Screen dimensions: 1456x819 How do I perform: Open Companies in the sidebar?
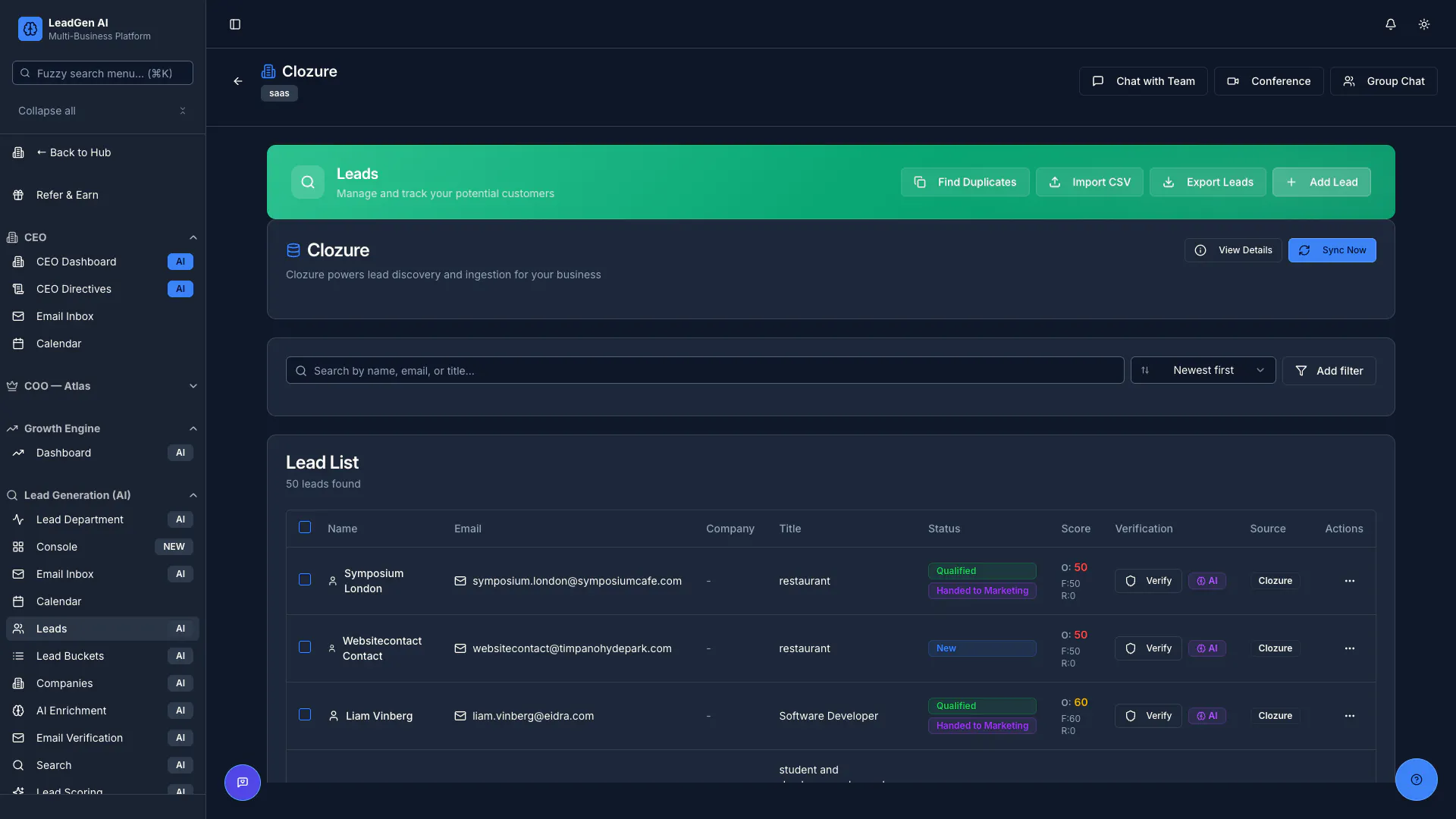pos(102,683)
